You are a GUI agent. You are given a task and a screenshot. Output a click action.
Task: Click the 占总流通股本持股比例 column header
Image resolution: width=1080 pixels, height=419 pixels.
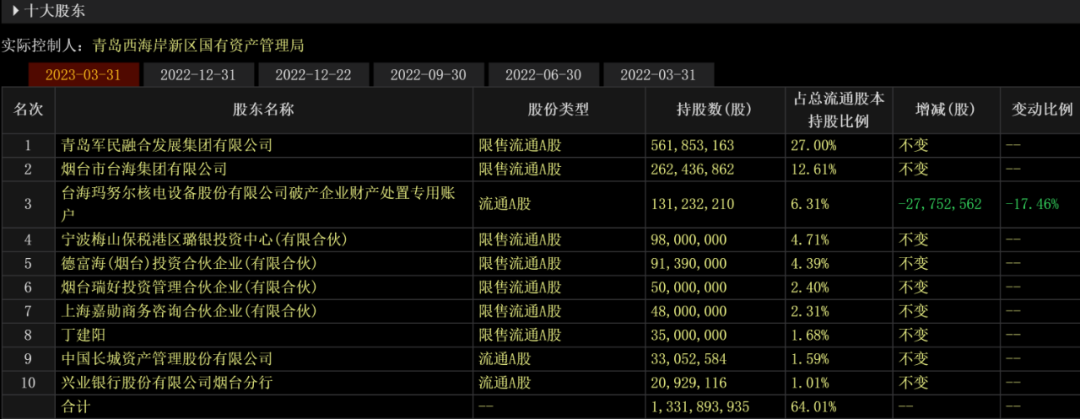[839, 110]
